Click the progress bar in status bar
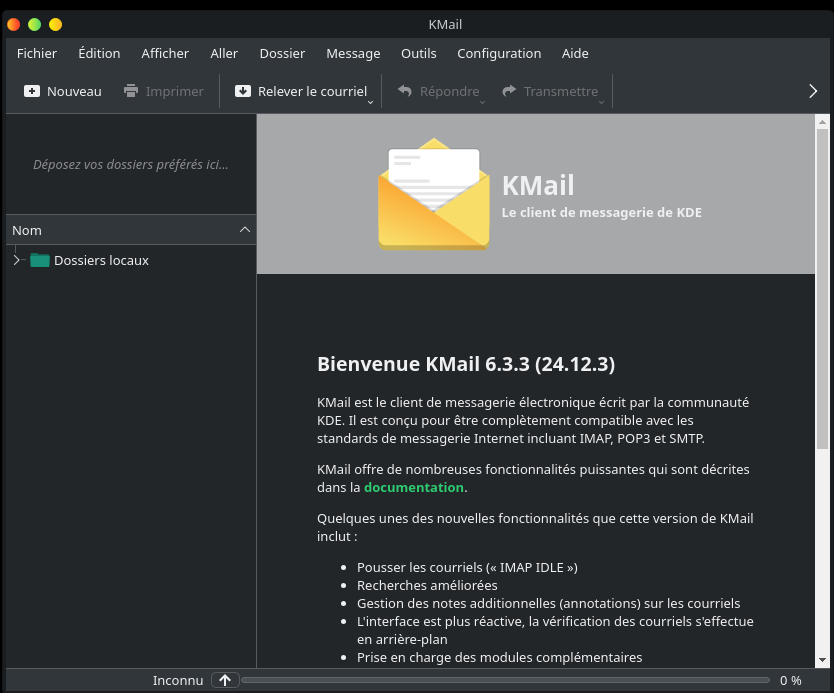The image size is (834, 693). pyautogui.click(x=505, y=680)
